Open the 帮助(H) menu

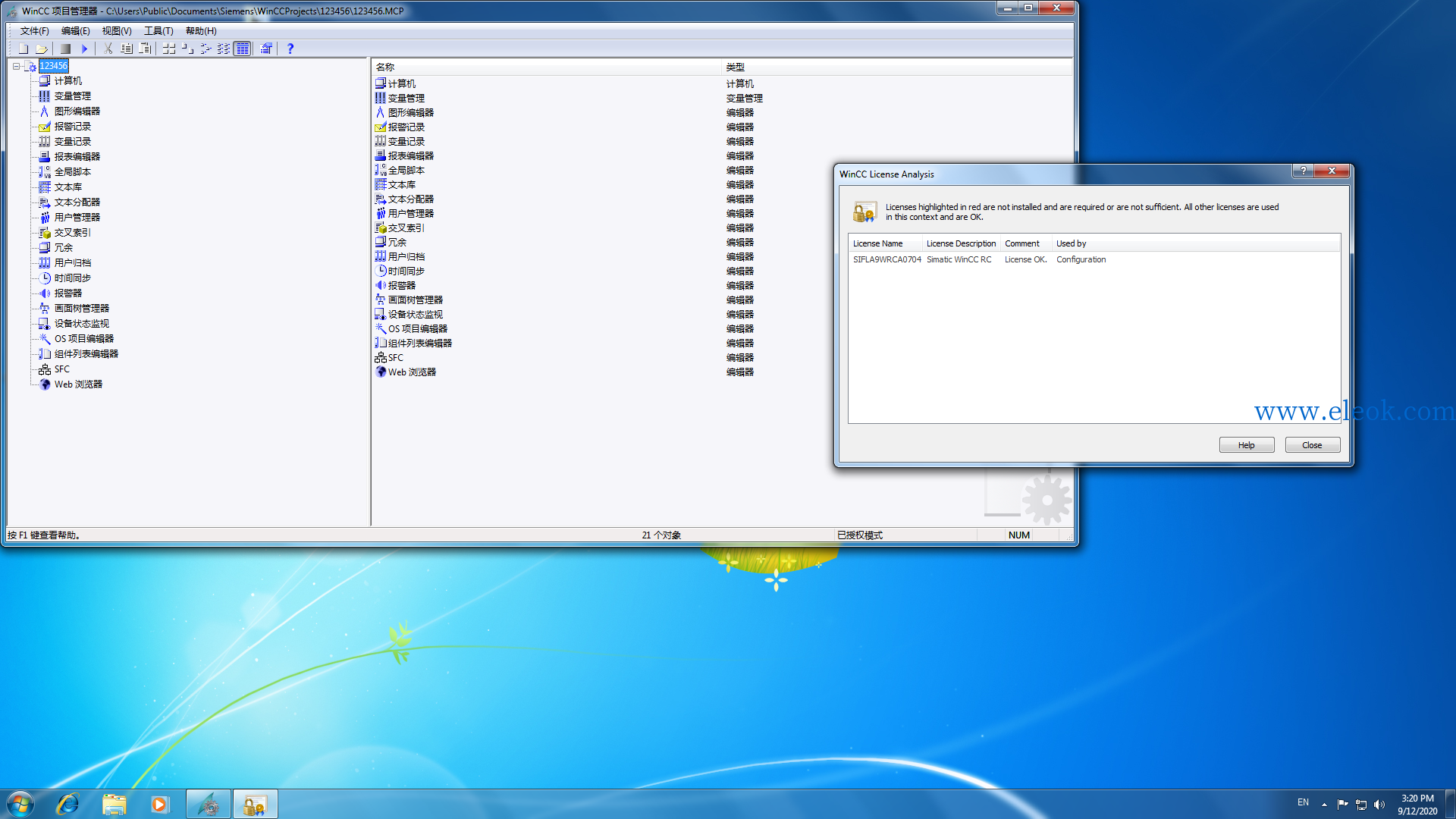coord(201,31)
